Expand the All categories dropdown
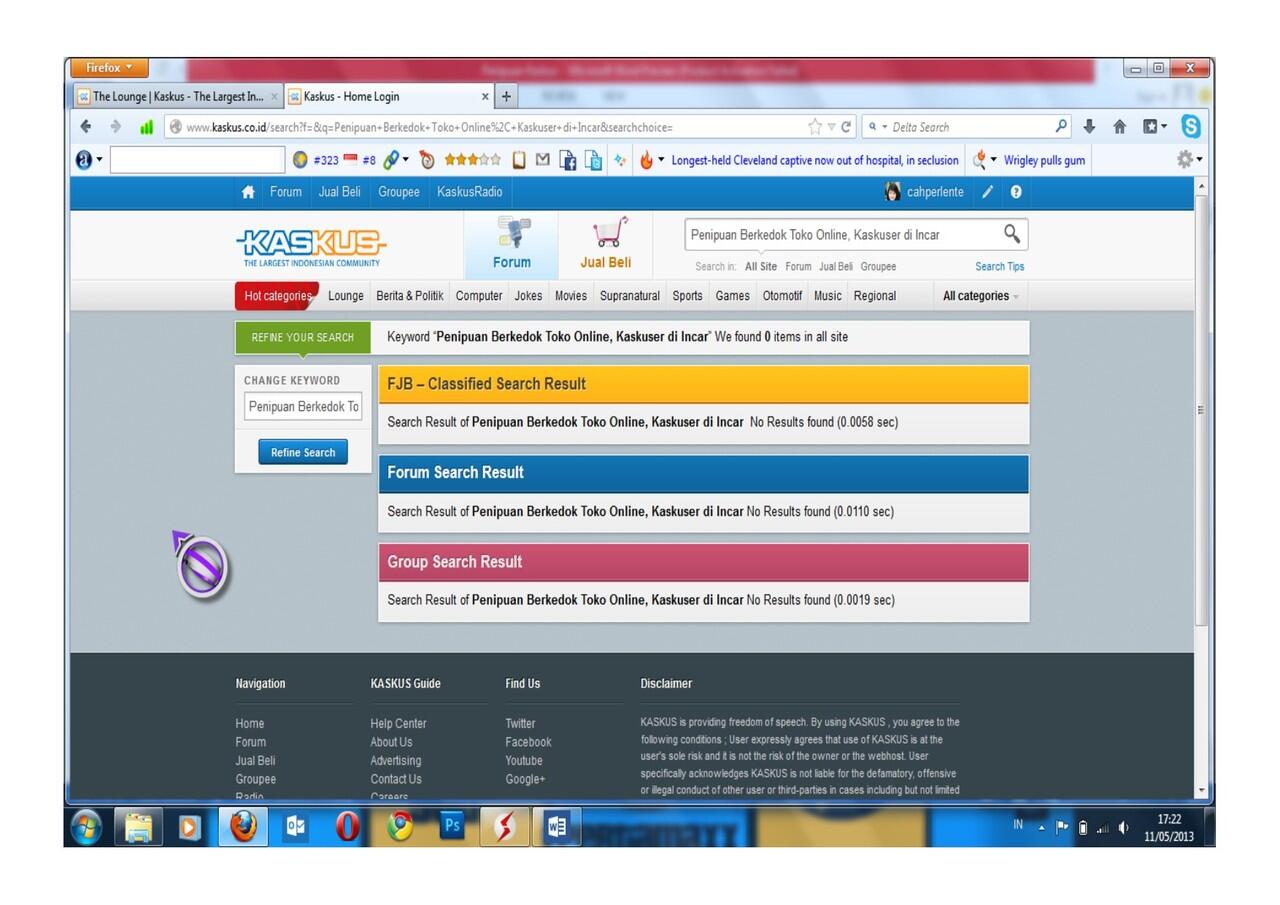 click(981, 296)
